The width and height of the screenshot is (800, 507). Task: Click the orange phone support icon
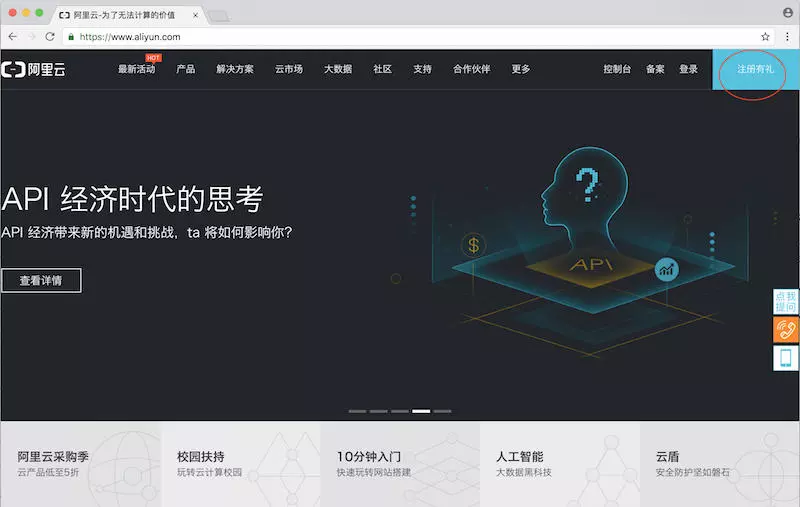tap(786, 329)
